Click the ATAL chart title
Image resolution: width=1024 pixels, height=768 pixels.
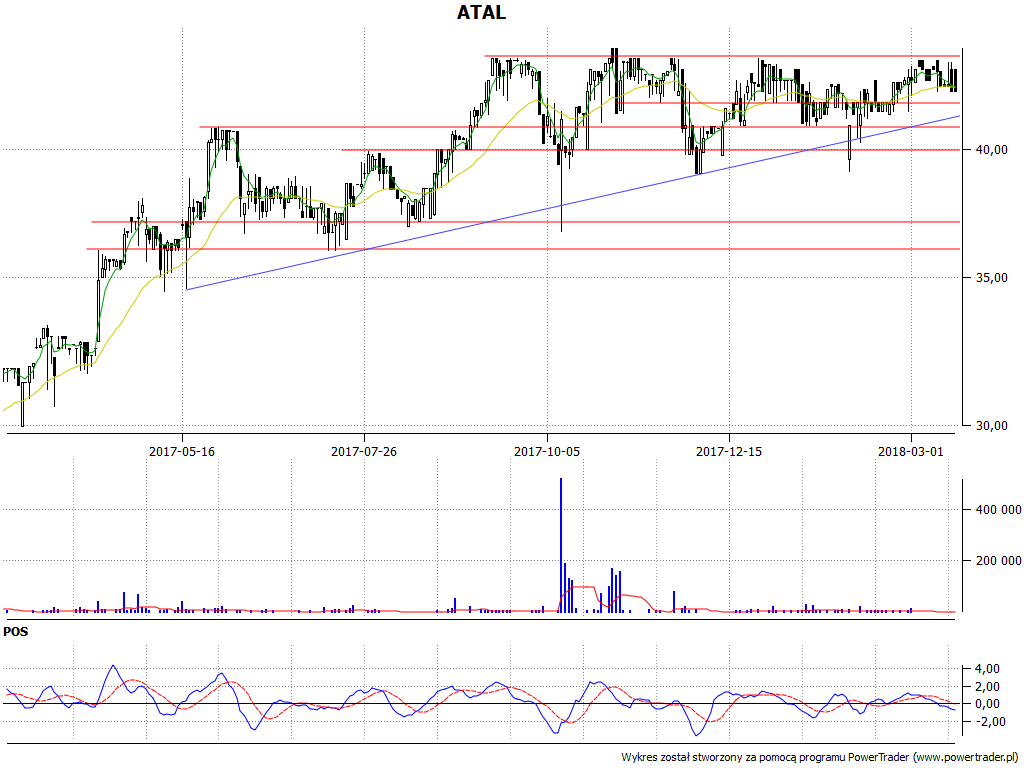481,12
